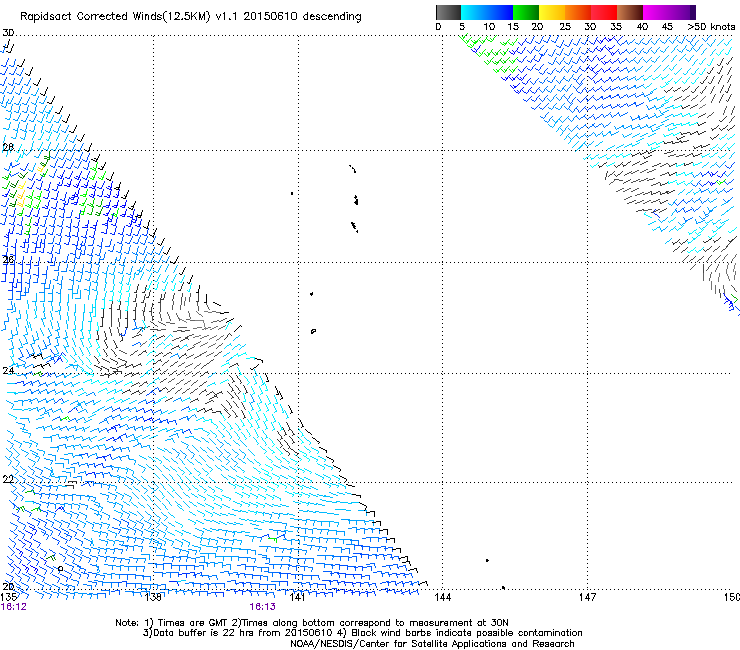
Task: Pick the yellow 20–25 knots legend color
Action: tap(552, 12)
